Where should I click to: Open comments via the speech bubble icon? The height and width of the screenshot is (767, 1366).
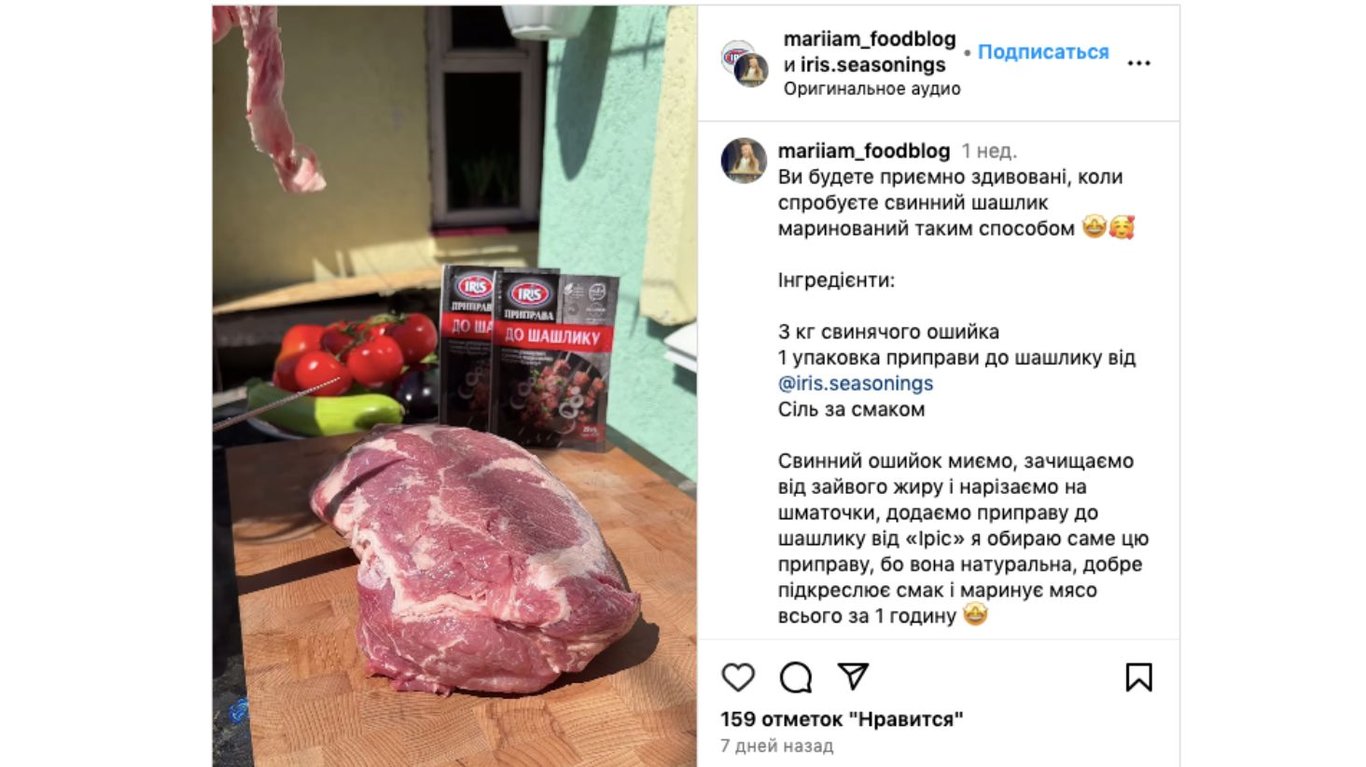click(x=796, y=677)
